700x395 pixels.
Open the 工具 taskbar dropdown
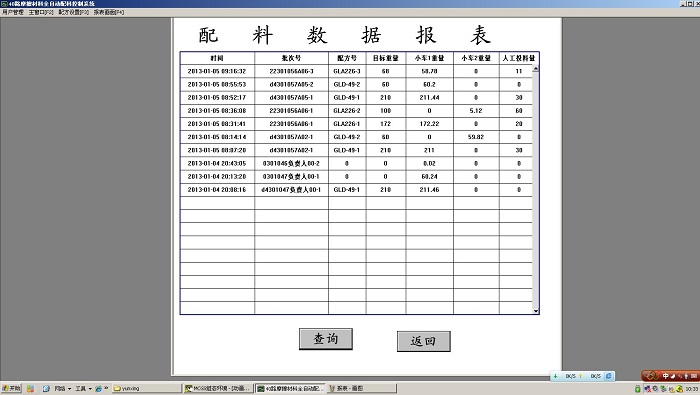pyautogui.click(x=83, y=388)
